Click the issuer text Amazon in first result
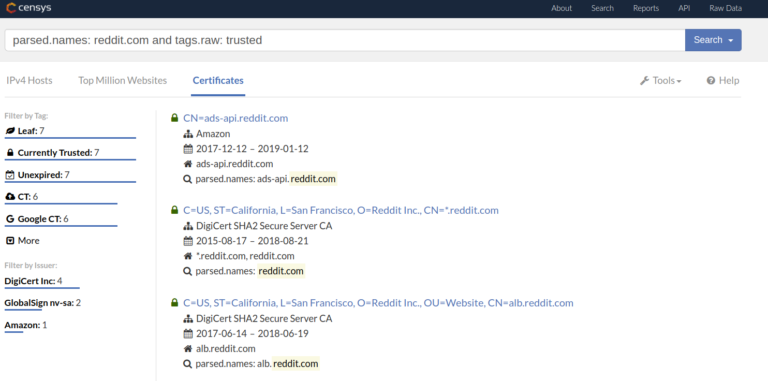Image resolution: width=768 pixels, height=381 pixels. tap(213, 134)
